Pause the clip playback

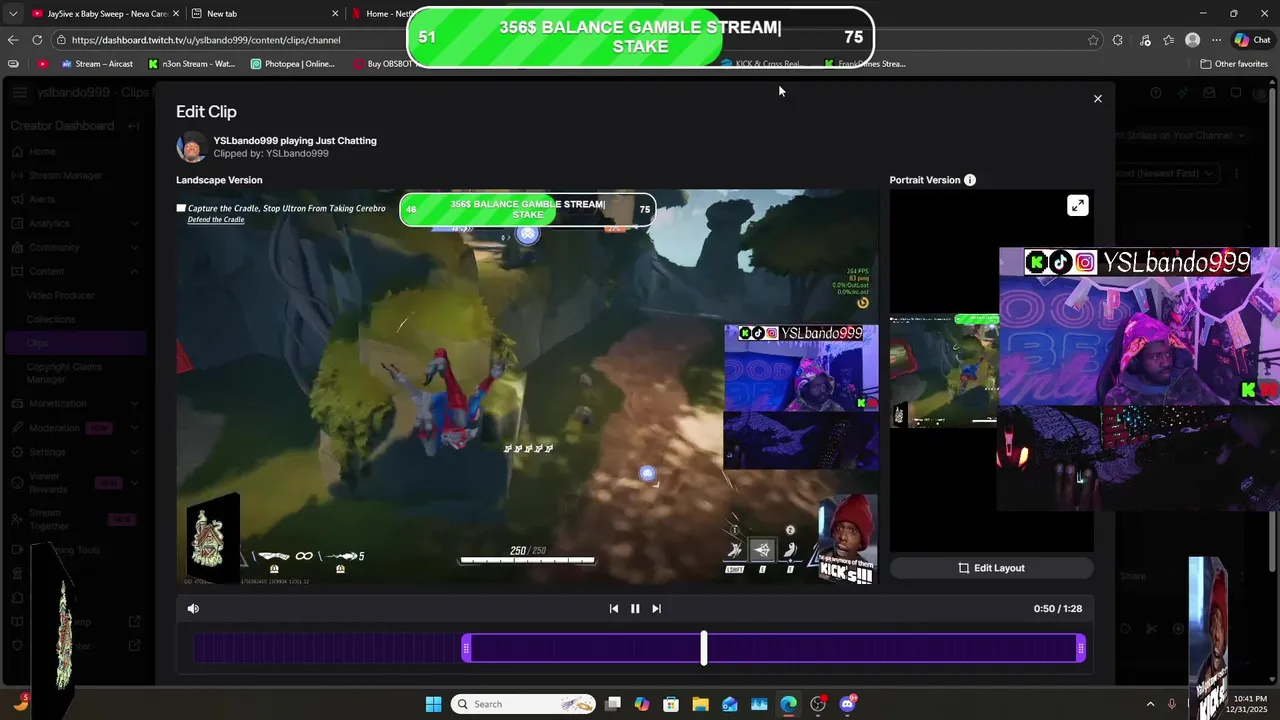tap(635, 608)
